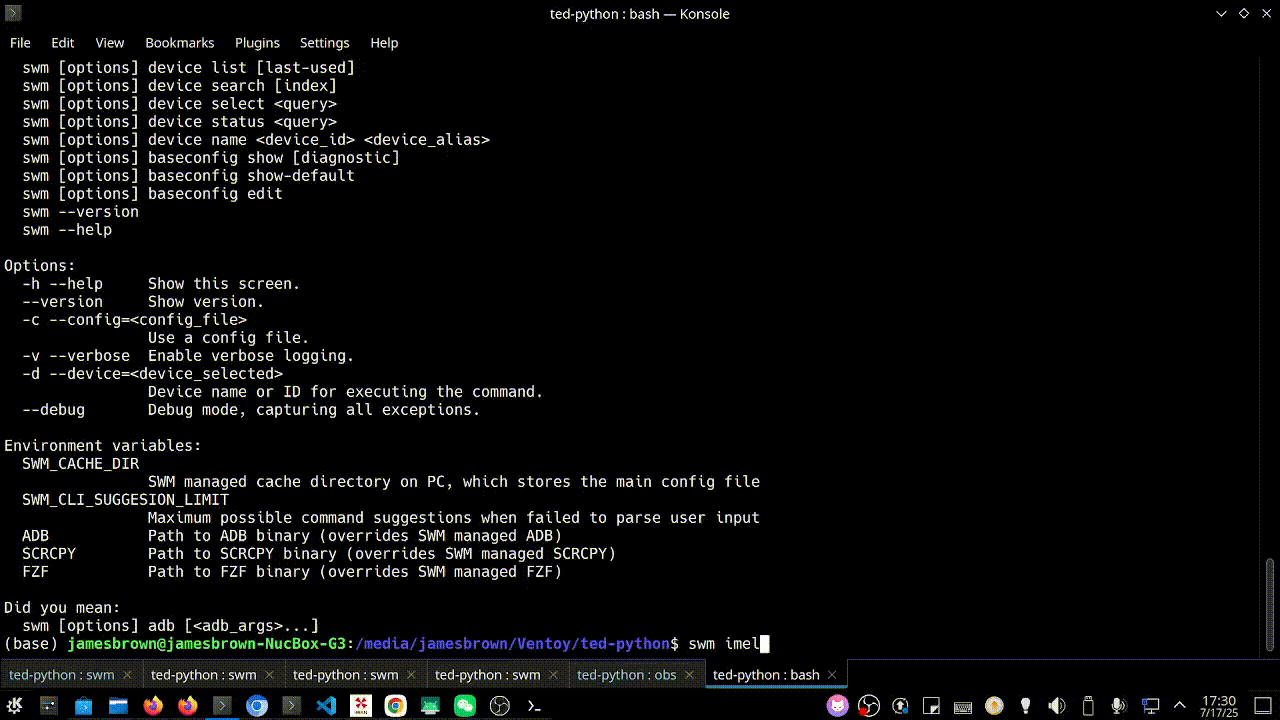Viewport: 1280px width, 720px height.
Task: Open the KDE application launcher
Action: [14, 706]
